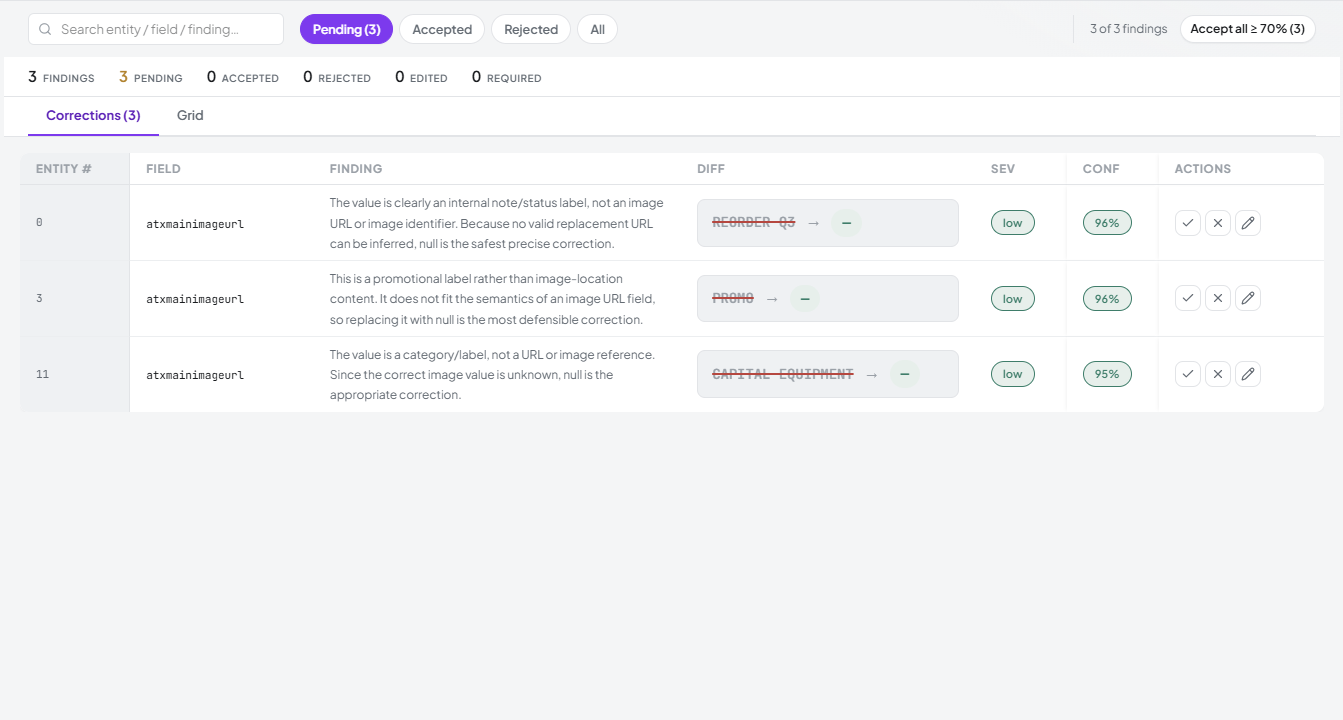
Task: Edit the CAPITAL EQUIPMENT correction
Action: [x=1248, y=374]
